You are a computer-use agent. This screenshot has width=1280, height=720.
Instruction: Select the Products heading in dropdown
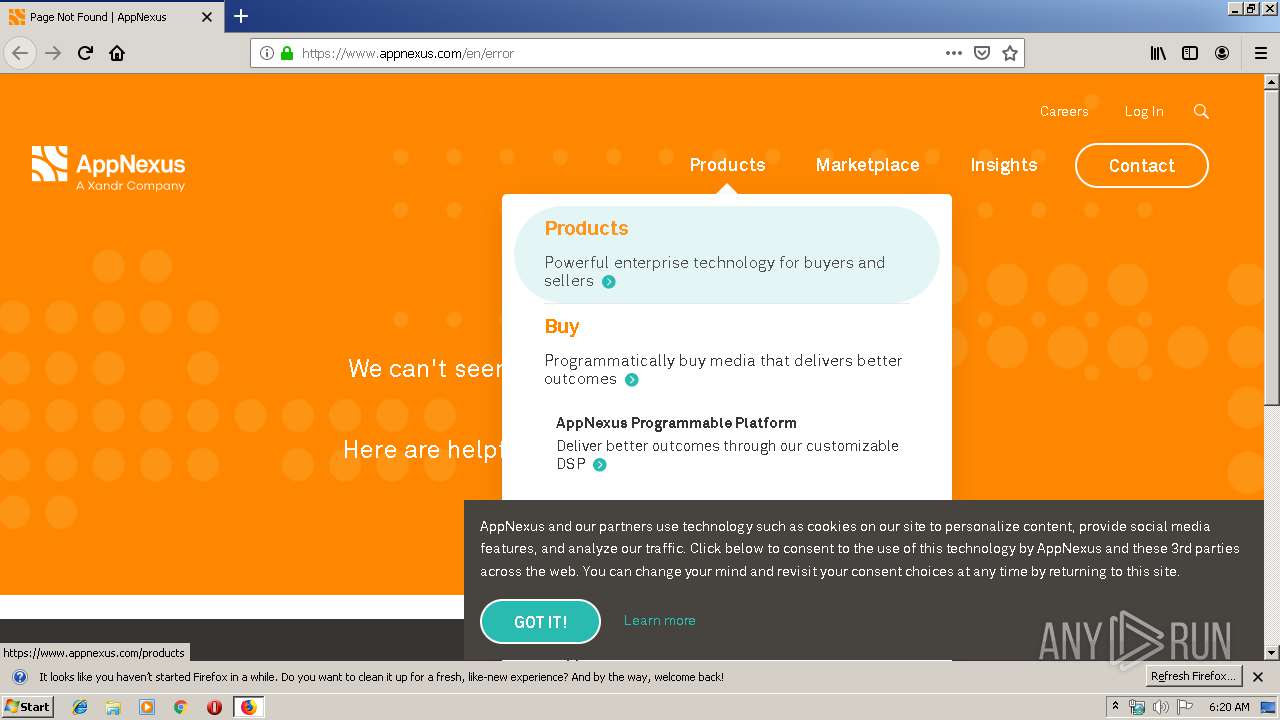click(586, 228)
